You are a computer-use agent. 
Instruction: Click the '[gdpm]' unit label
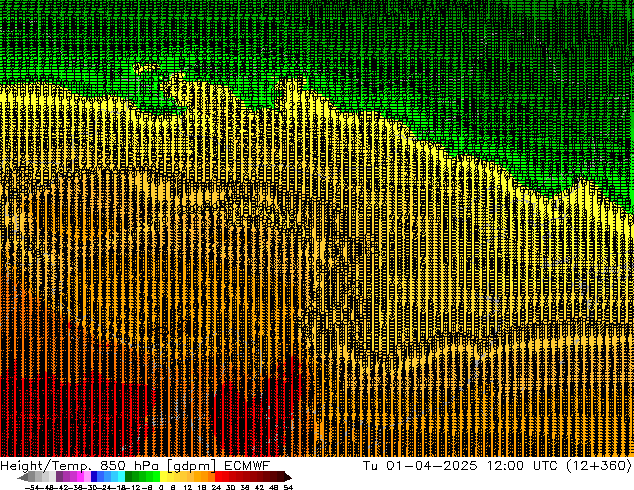pos(191,466)
